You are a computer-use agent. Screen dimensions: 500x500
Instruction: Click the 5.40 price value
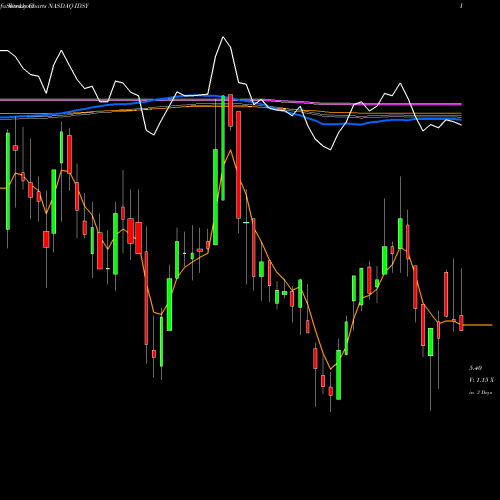point(475,368)
